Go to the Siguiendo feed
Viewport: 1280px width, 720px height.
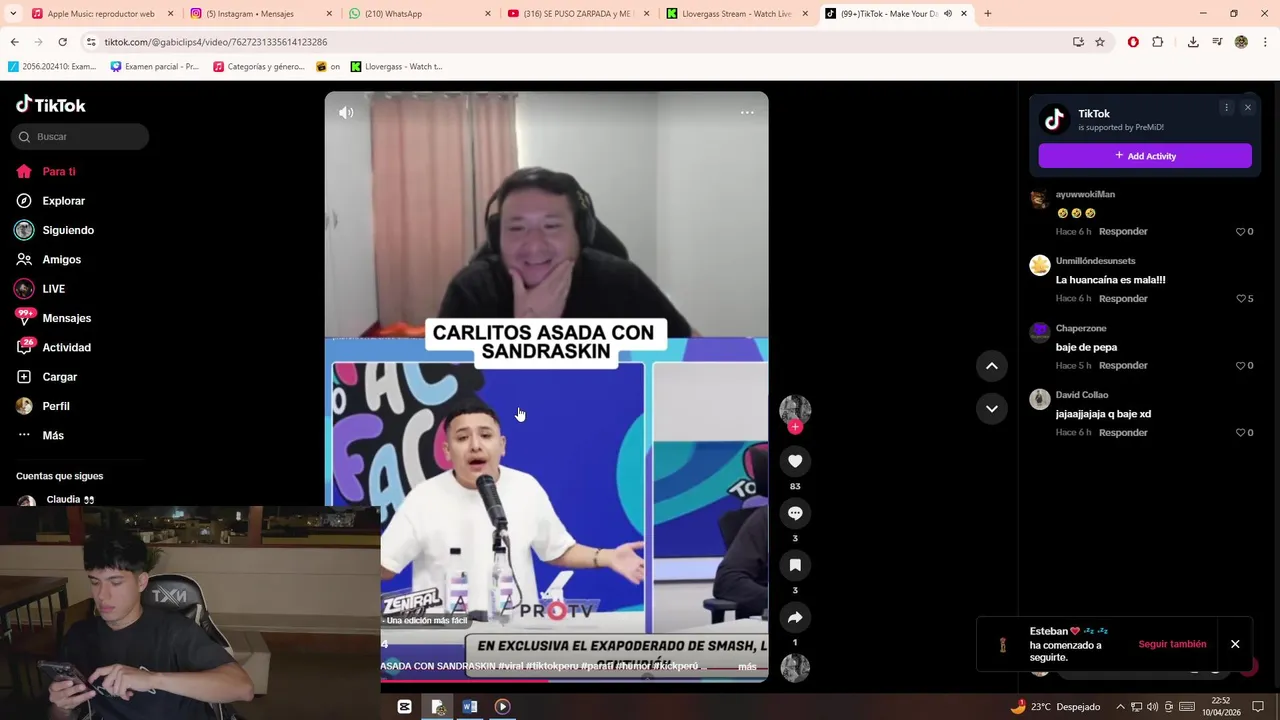click(55, 230)
